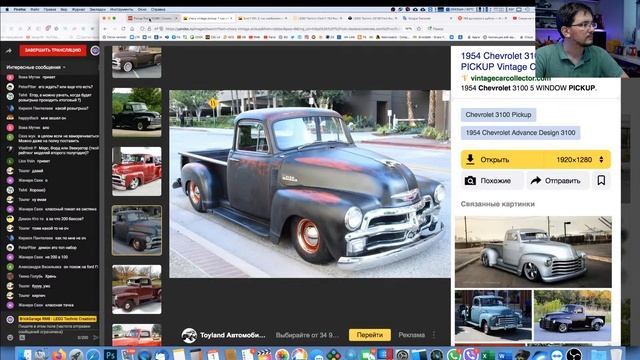Select the red pickup thumbnail in strip

[137, 171]
